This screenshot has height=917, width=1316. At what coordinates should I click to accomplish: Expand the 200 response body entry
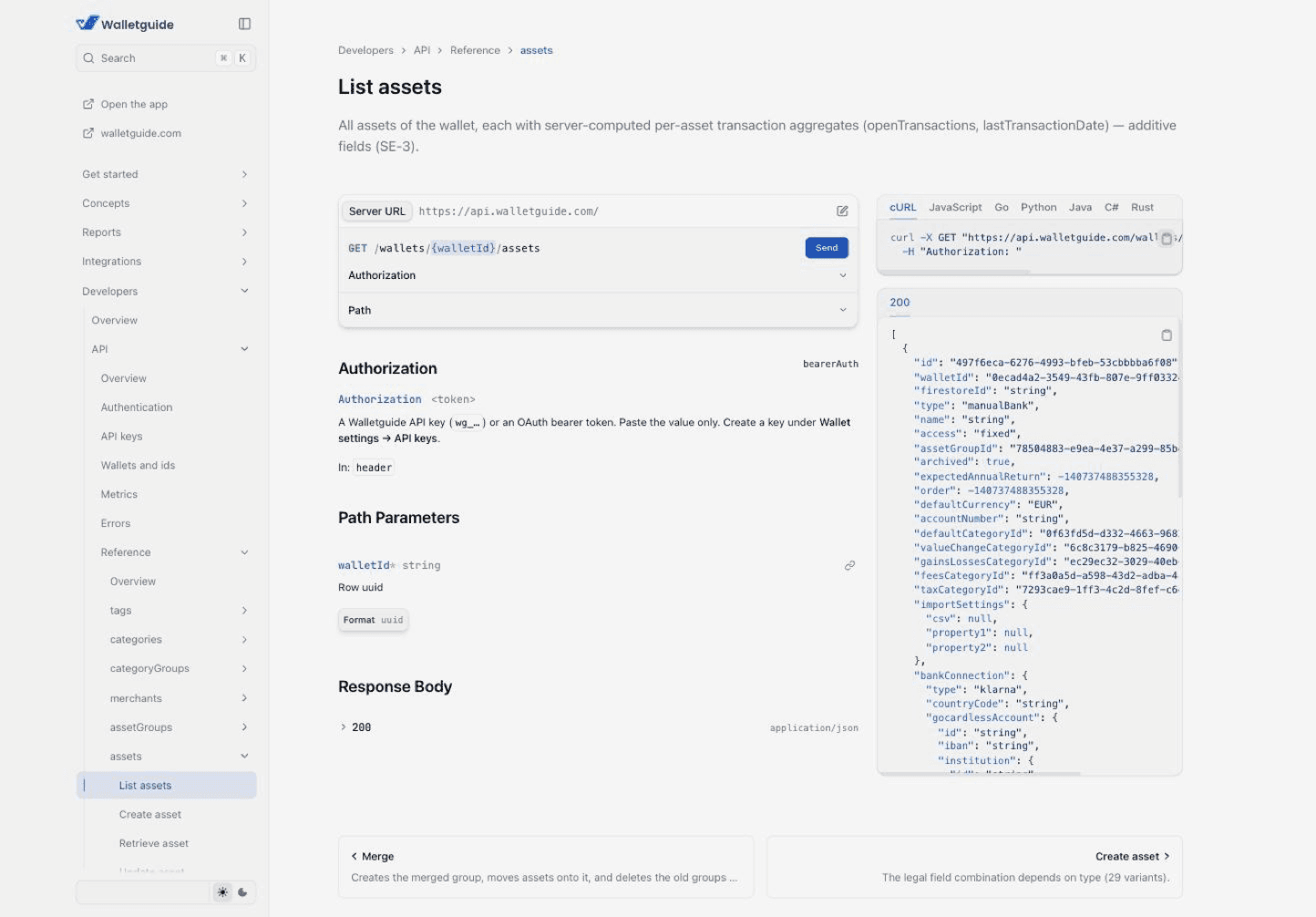(355, 727)
